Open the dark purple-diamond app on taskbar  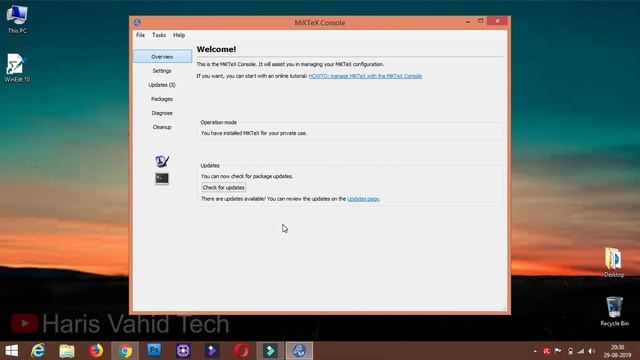pyautogui.click(x=212, y=351)
